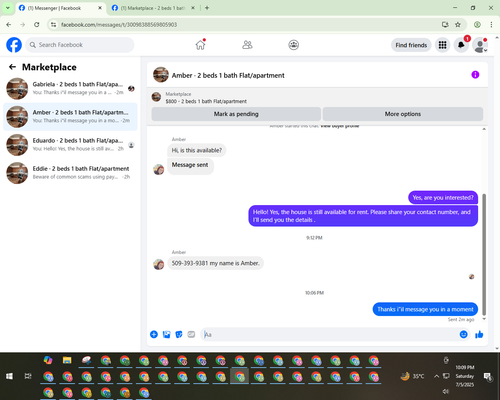Click the message input field Aa
Viewport: 500px width, 400px height.
[x=330, y=334]
